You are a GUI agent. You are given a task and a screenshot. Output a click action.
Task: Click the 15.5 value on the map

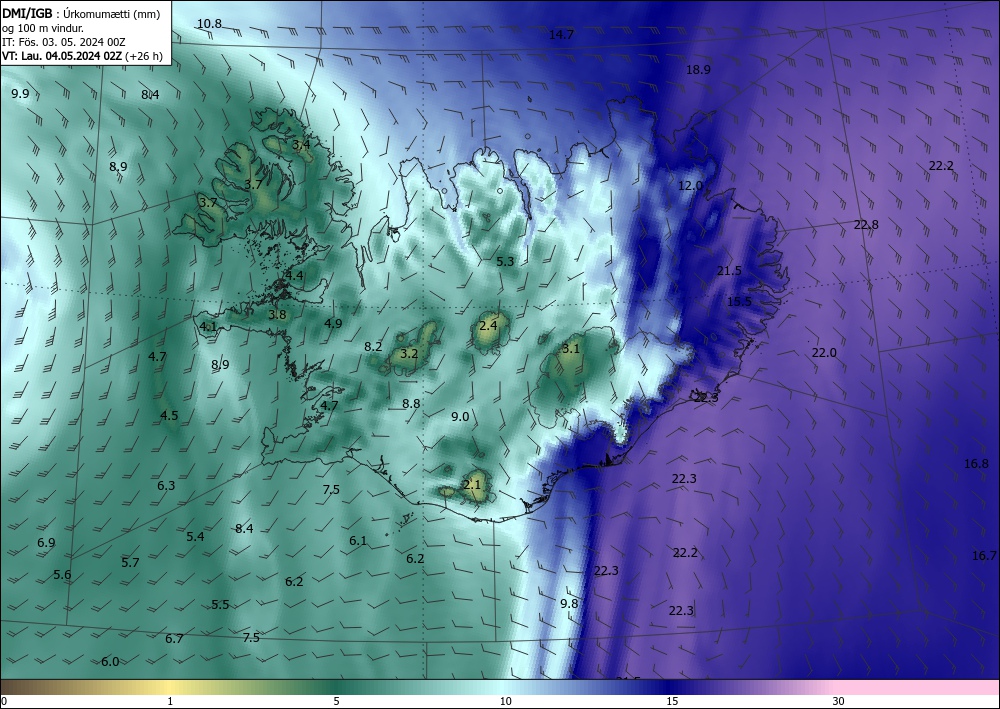(739, 302)
